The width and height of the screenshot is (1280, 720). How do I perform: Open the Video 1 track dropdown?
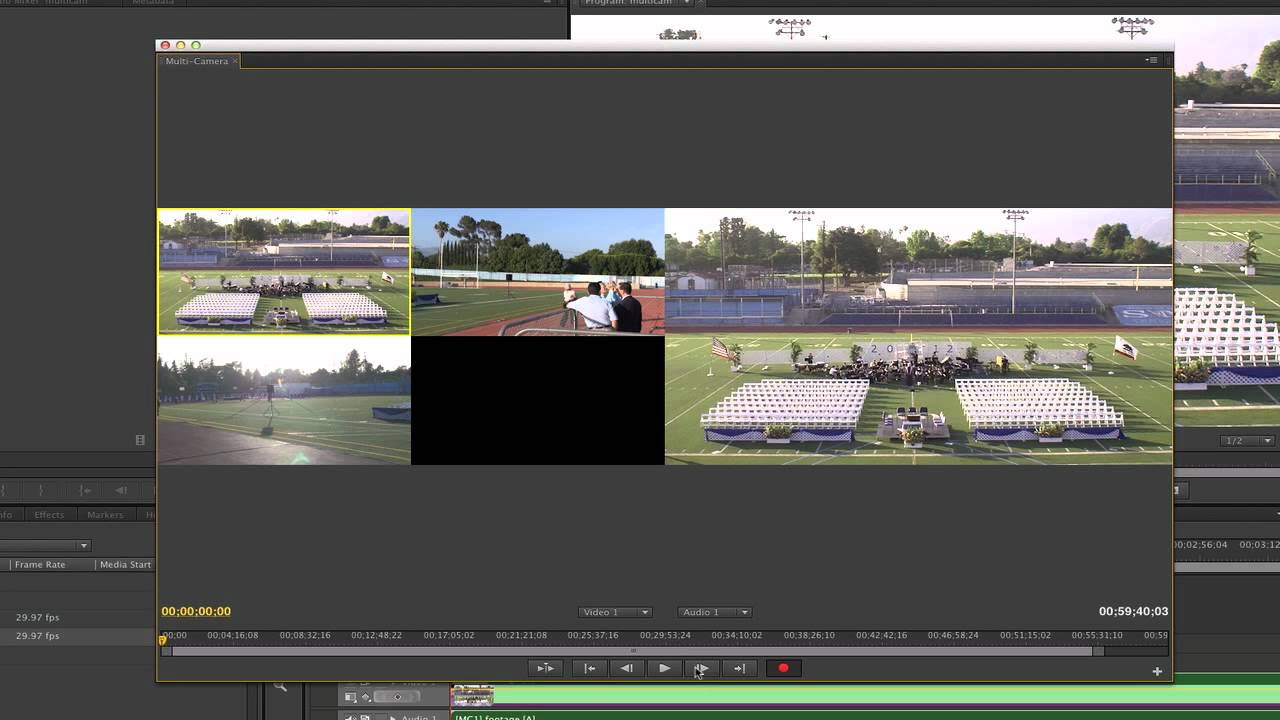[x=615, y=612]
